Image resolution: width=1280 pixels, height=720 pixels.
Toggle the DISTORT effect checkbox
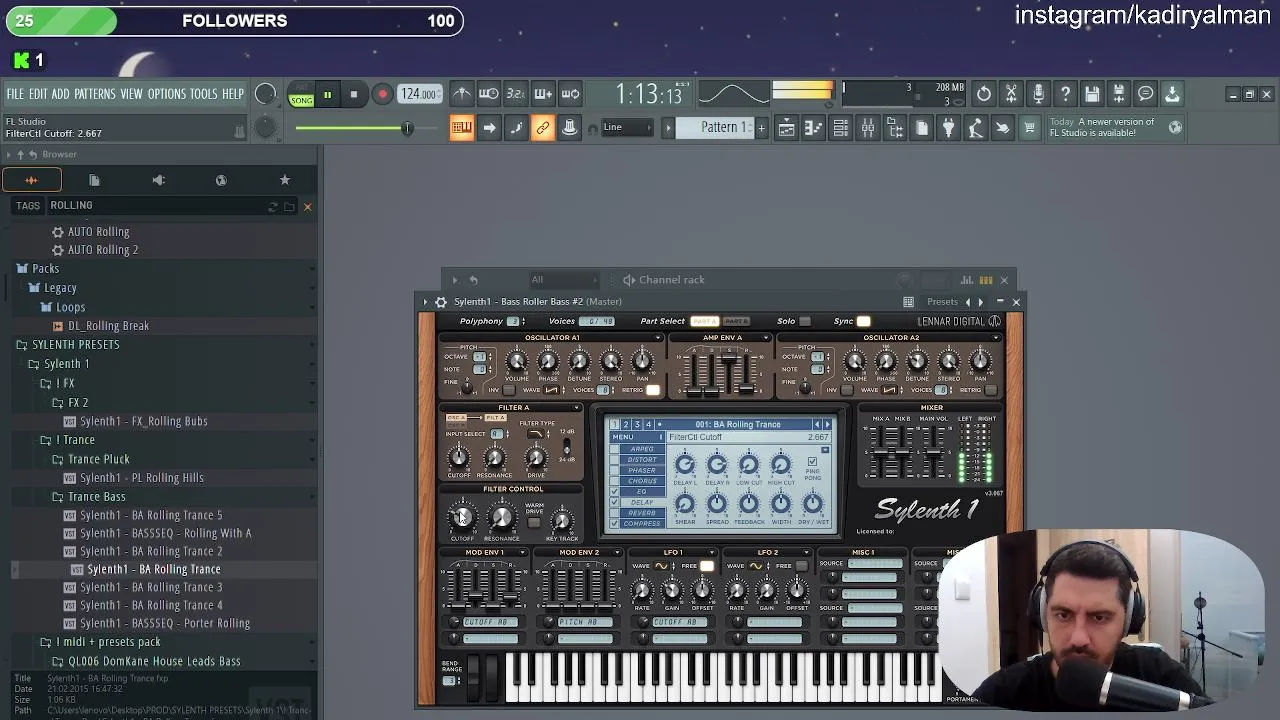(614, 460)
